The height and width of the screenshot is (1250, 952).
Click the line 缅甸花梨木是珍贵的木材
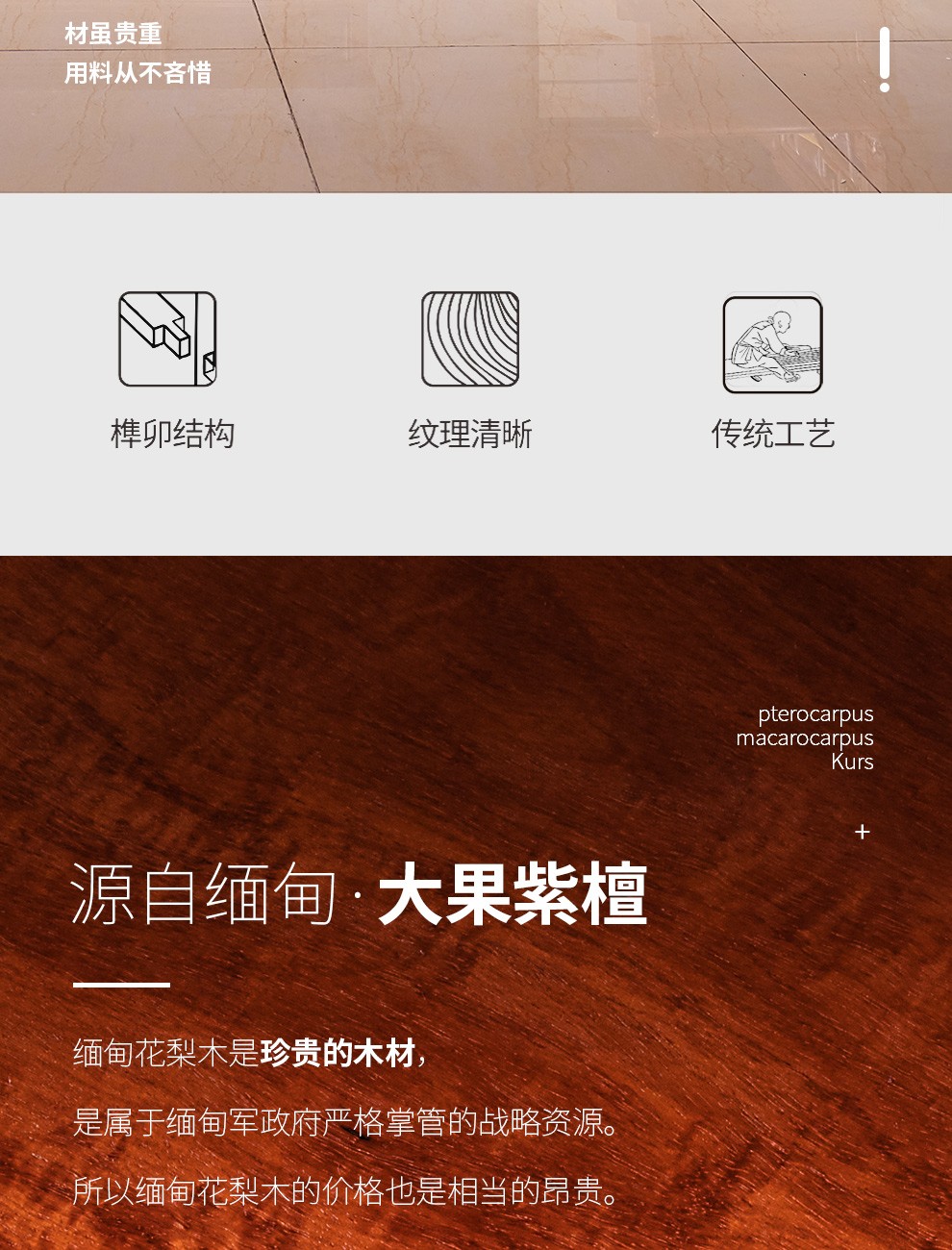tap(250, 1053)
